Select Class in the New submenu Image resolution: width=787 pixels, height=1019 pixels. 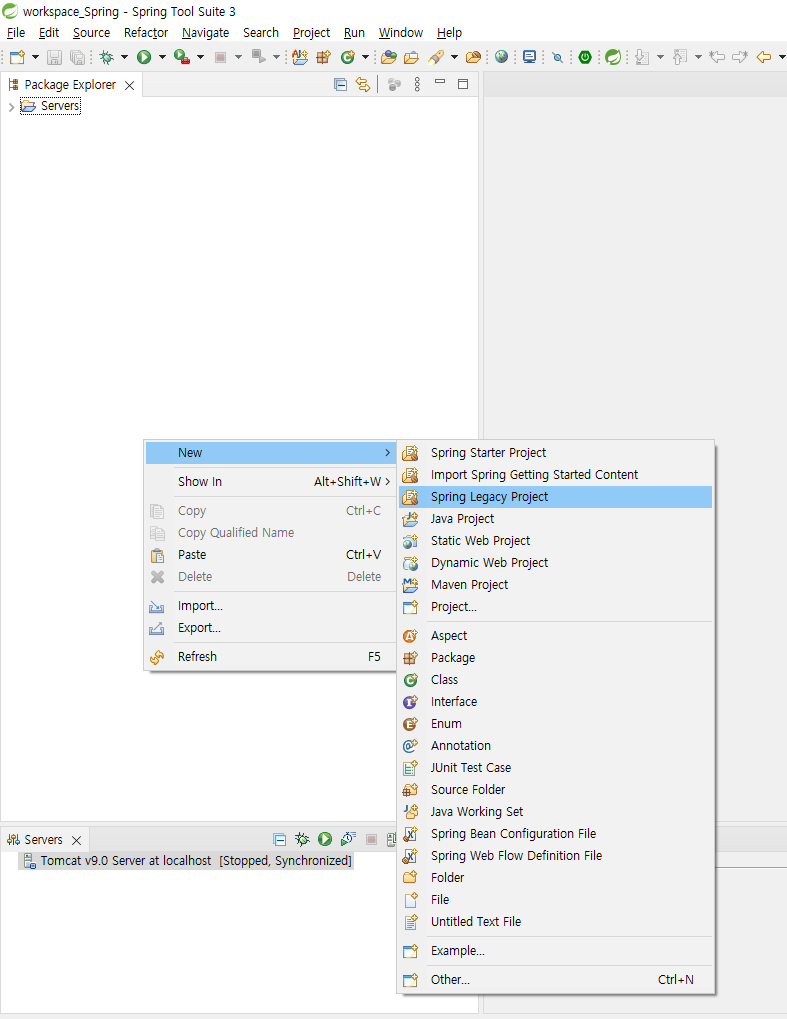556,680
